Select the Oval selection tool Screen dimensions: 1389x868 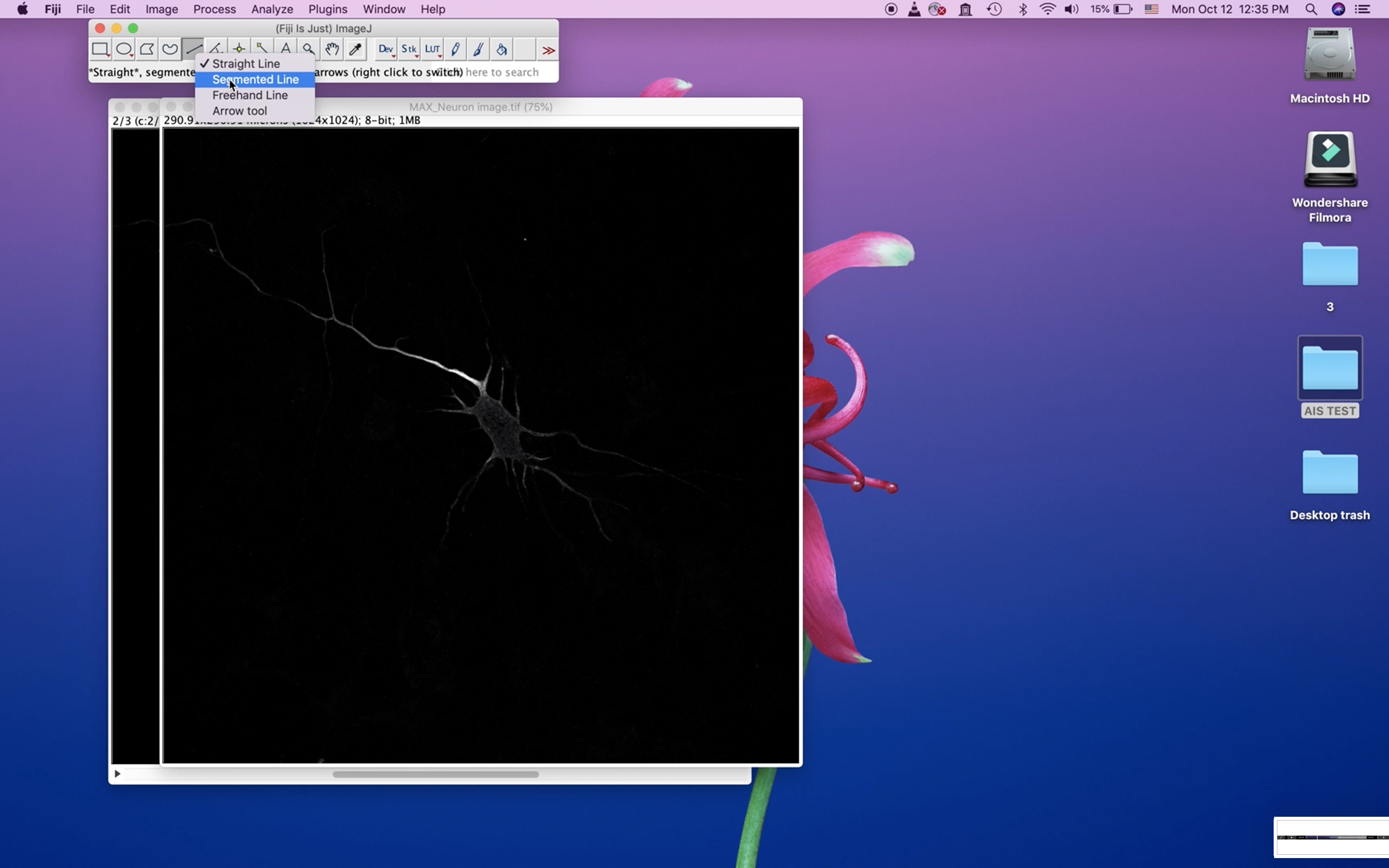[124, 49]
